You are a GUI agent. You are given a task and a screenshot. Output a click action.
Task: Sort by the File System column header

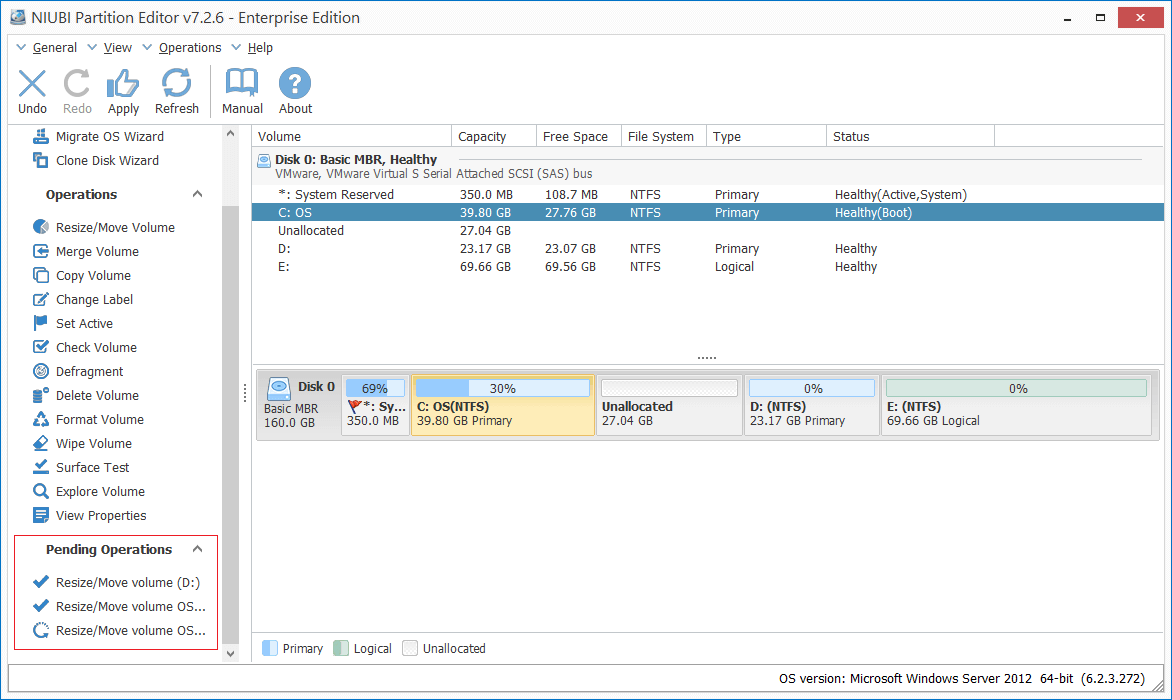(664, 137)
